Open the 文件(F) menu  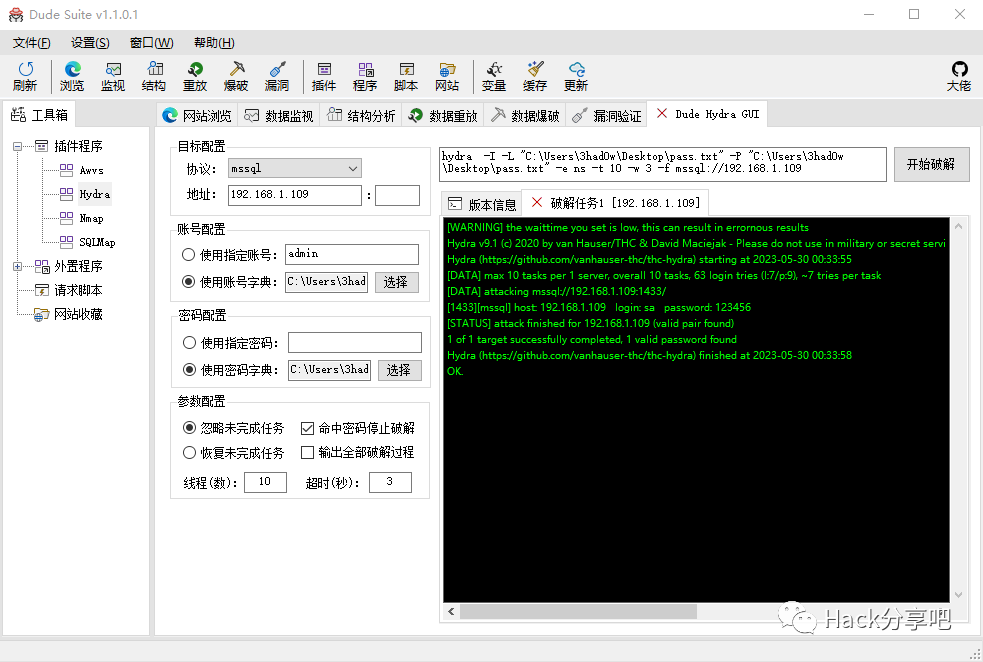click(x=31, y=43)
